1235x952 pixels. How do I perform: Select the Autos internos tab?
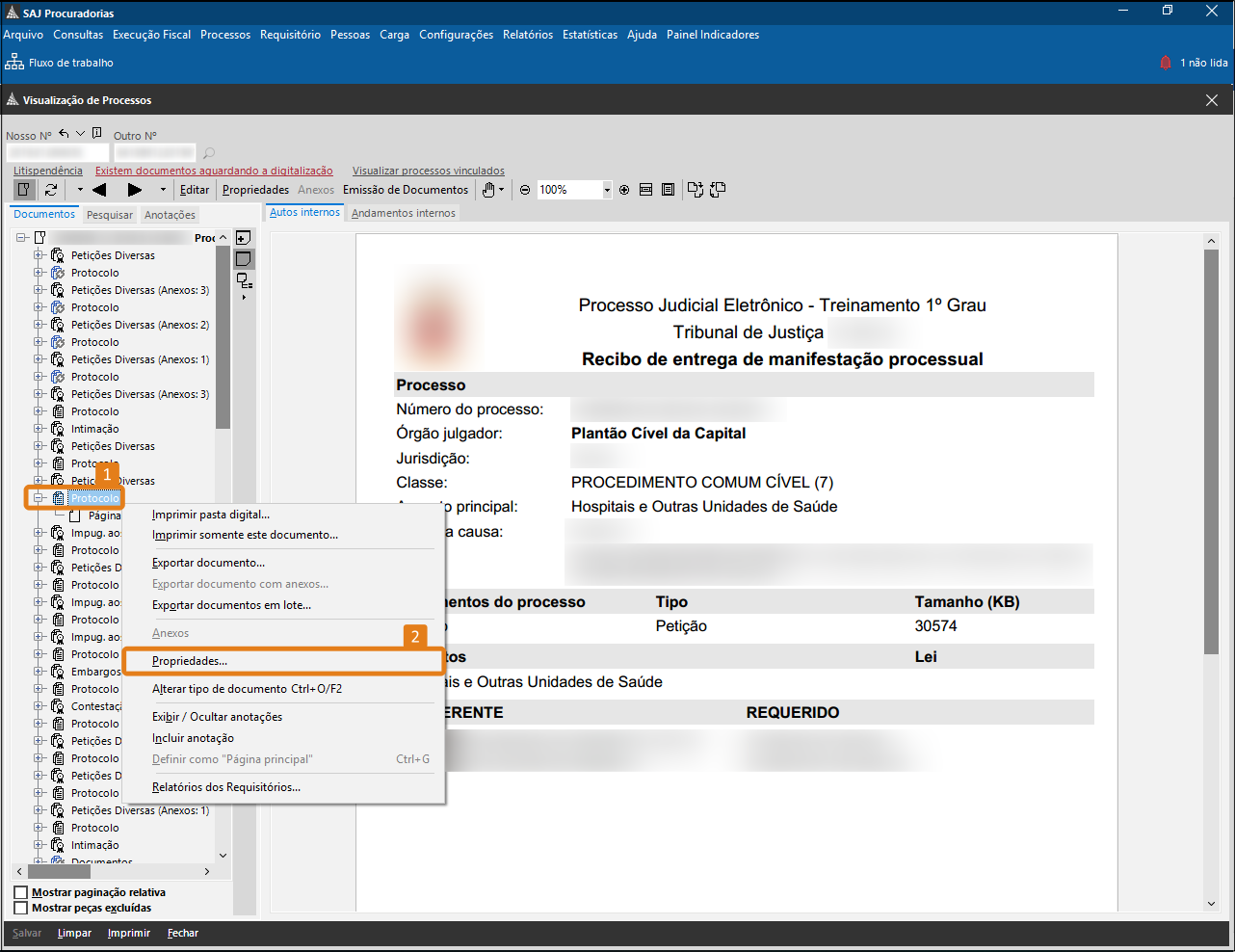[x=304, y=212]
